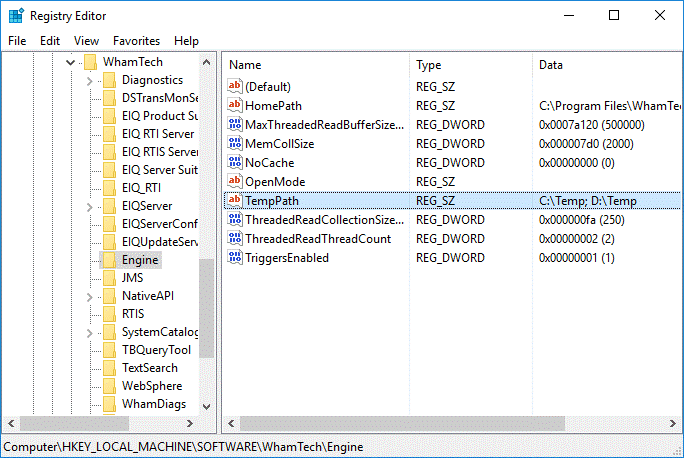Select the EIQ Server Suit key

(160, 170)
